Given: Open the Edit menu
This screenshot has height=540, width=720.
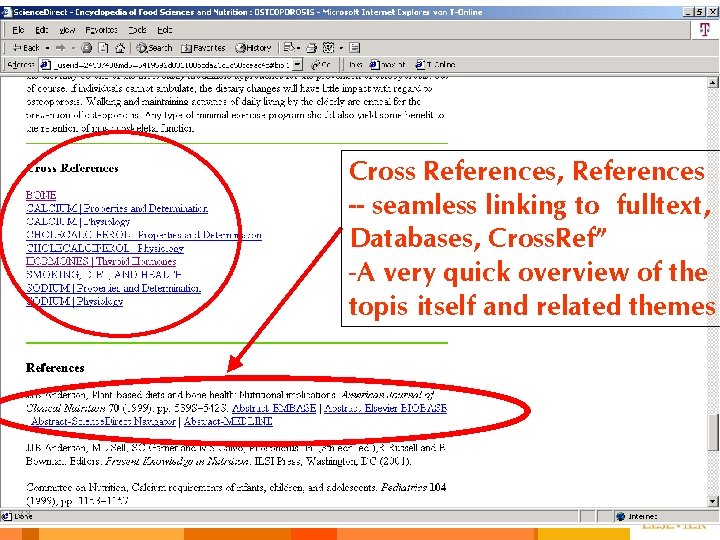Looking at the screenshot, I should [x=41, y=30].
